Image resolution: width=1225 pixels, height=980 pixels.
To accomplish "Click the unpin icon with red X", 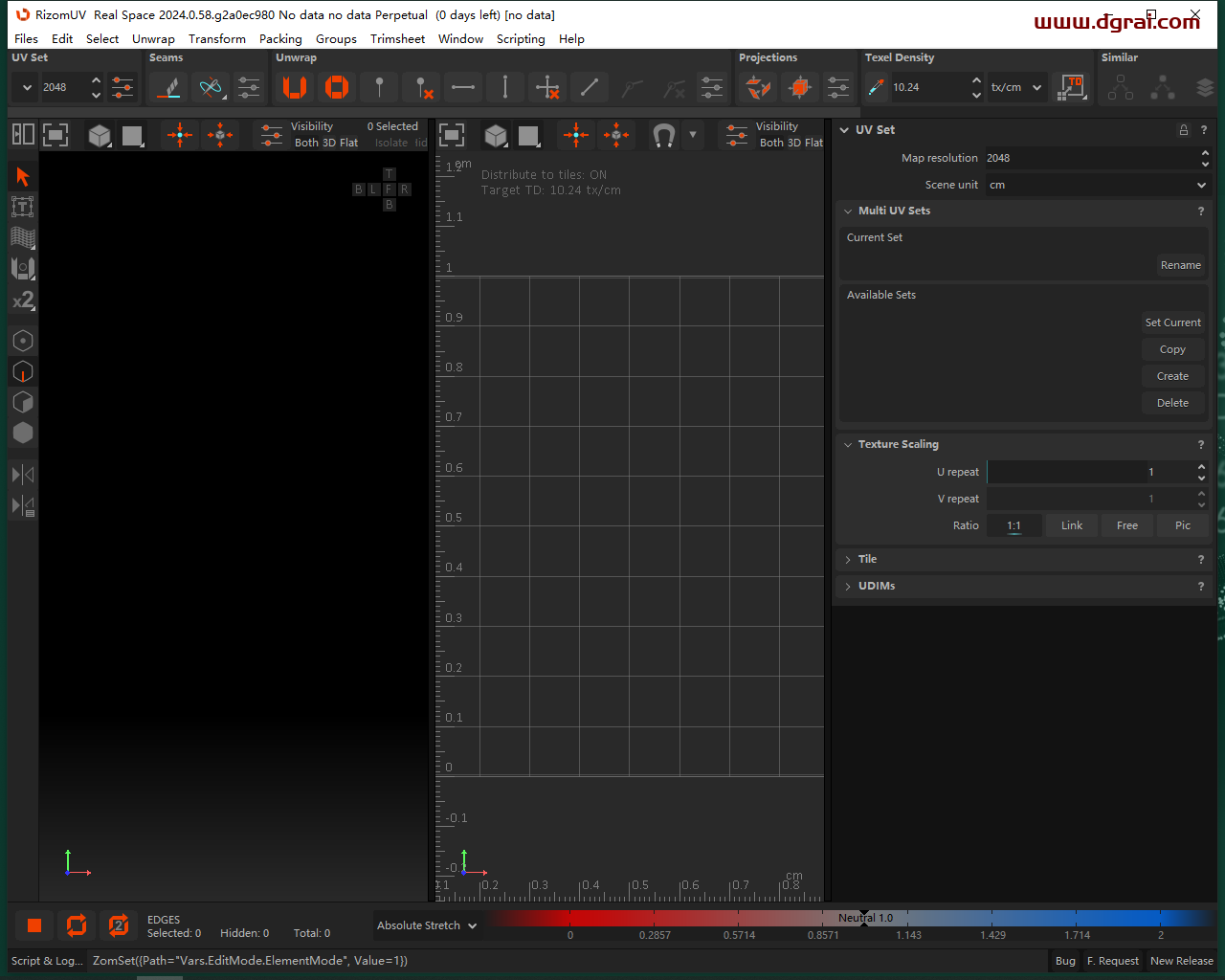I will click(421, 87).
